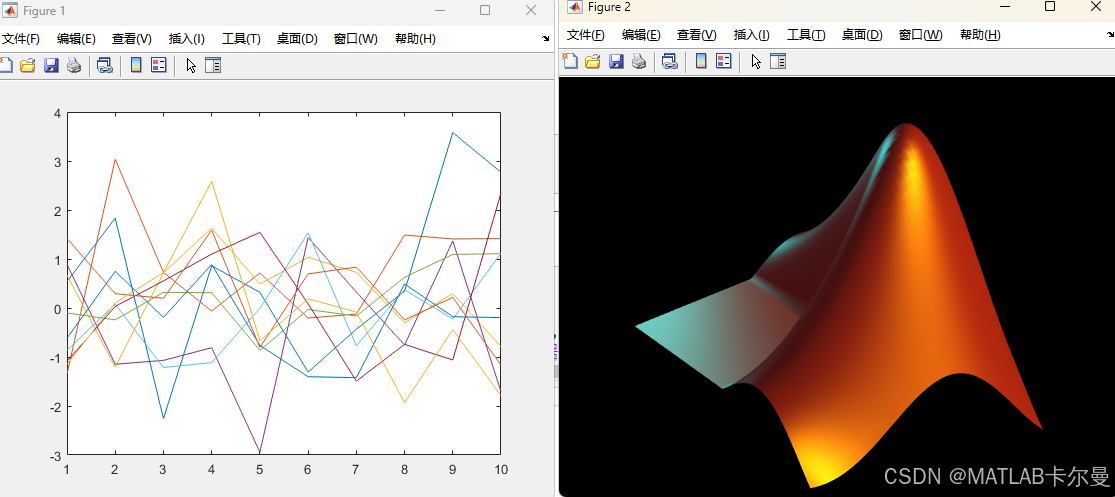Insert a colorbar in Figure 1
The image size is (1115, 497).
tap(137, 65)
